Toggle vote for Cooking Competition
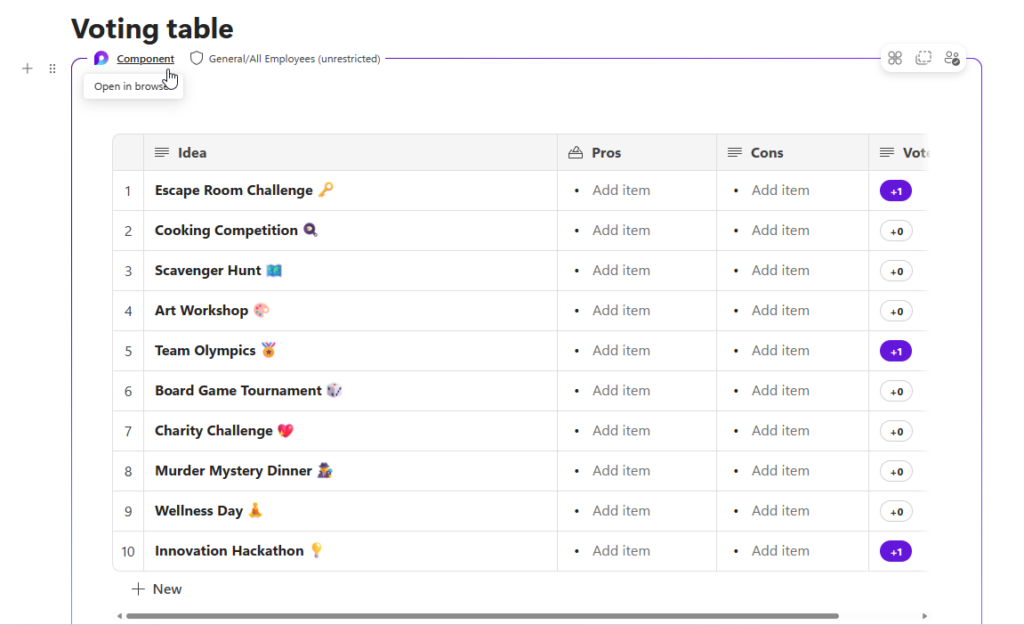Viewport: 1024px width, 625px height. (x=896, y=231)
